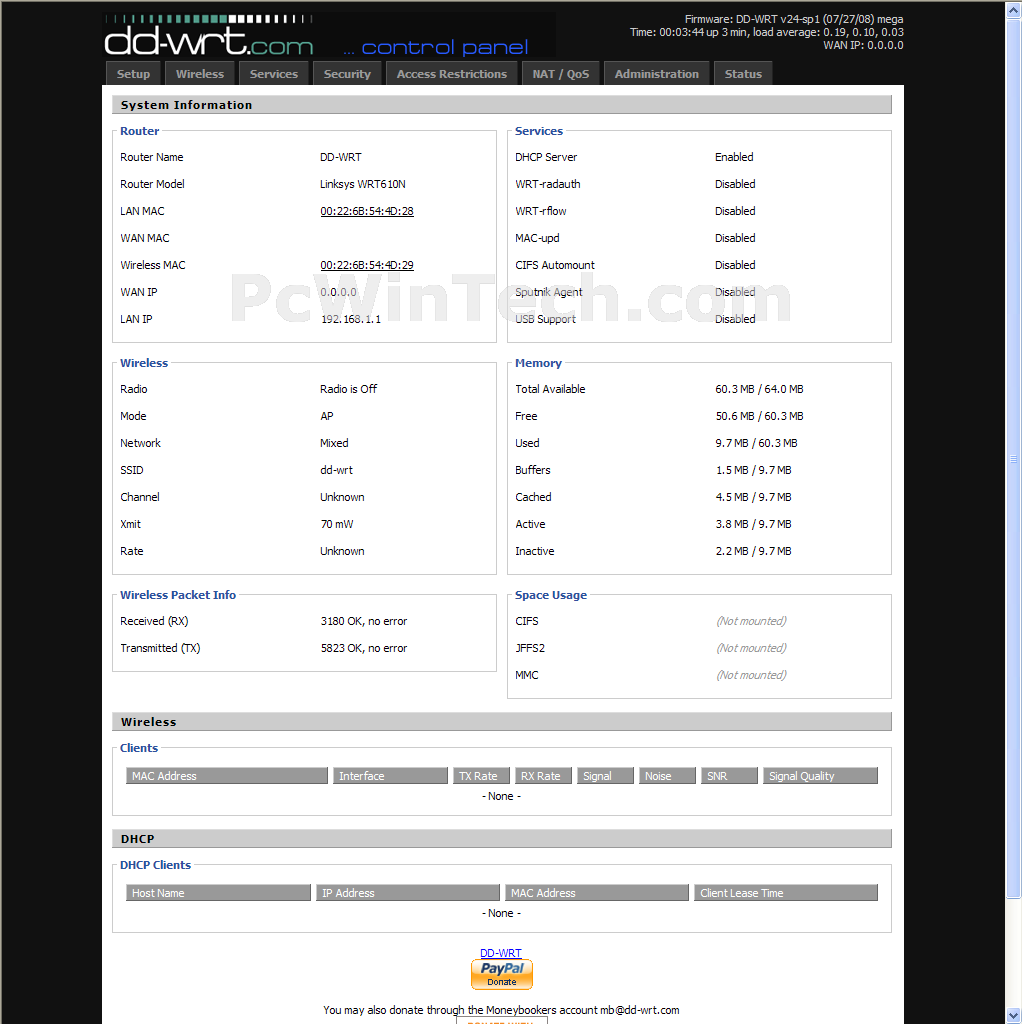Click the Client Lease Time column header
This screenshot has width=1022, height=1024.
(786, 893)
